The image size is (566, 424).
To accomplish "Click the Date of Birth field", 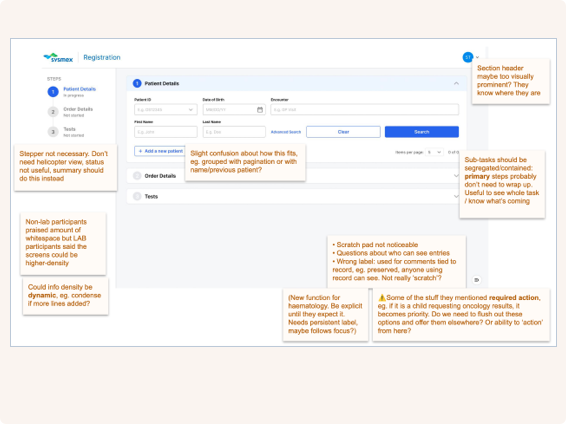I will [x=234, y=110].
